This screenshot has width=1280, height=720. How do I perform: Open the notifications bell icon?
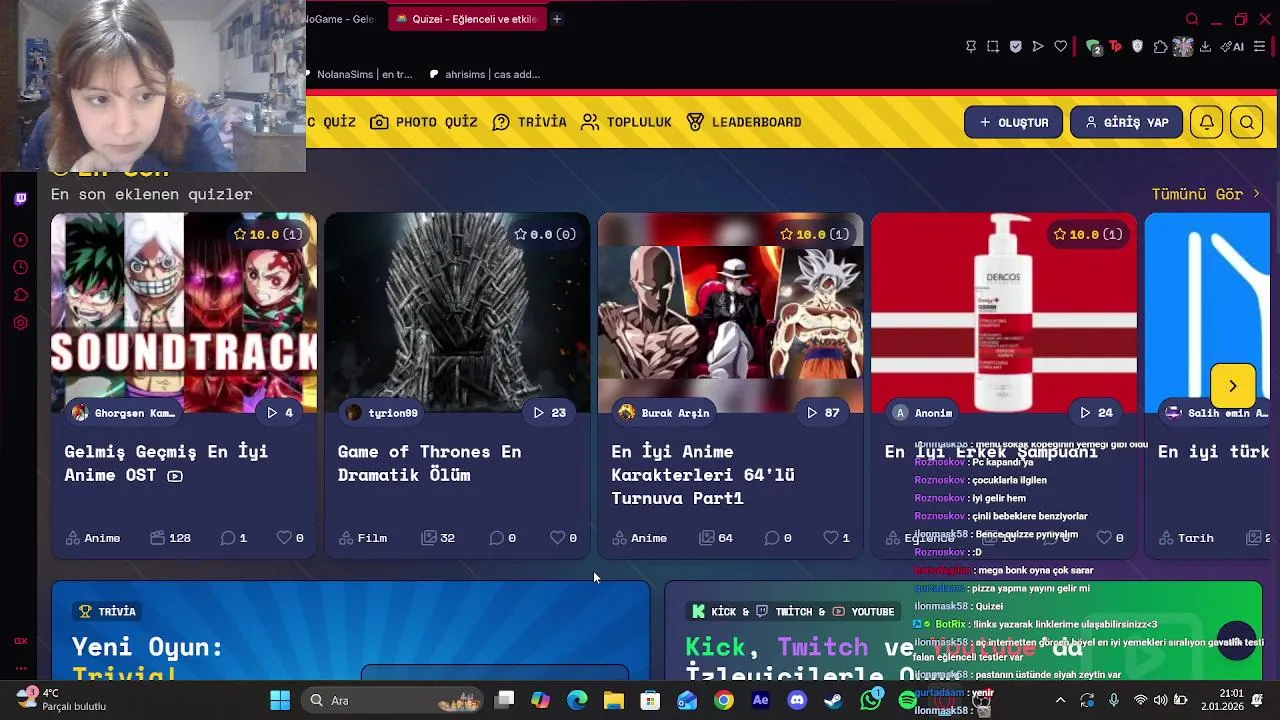[x=1207, y=122]
